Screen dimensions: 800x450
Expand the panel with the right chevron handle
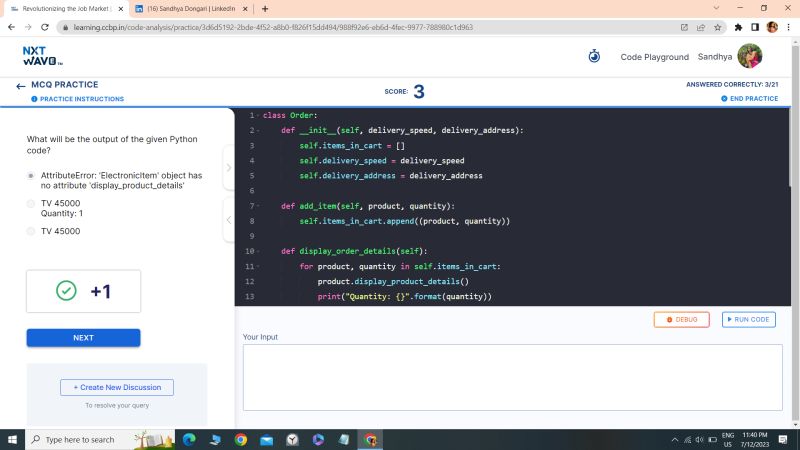228,167
